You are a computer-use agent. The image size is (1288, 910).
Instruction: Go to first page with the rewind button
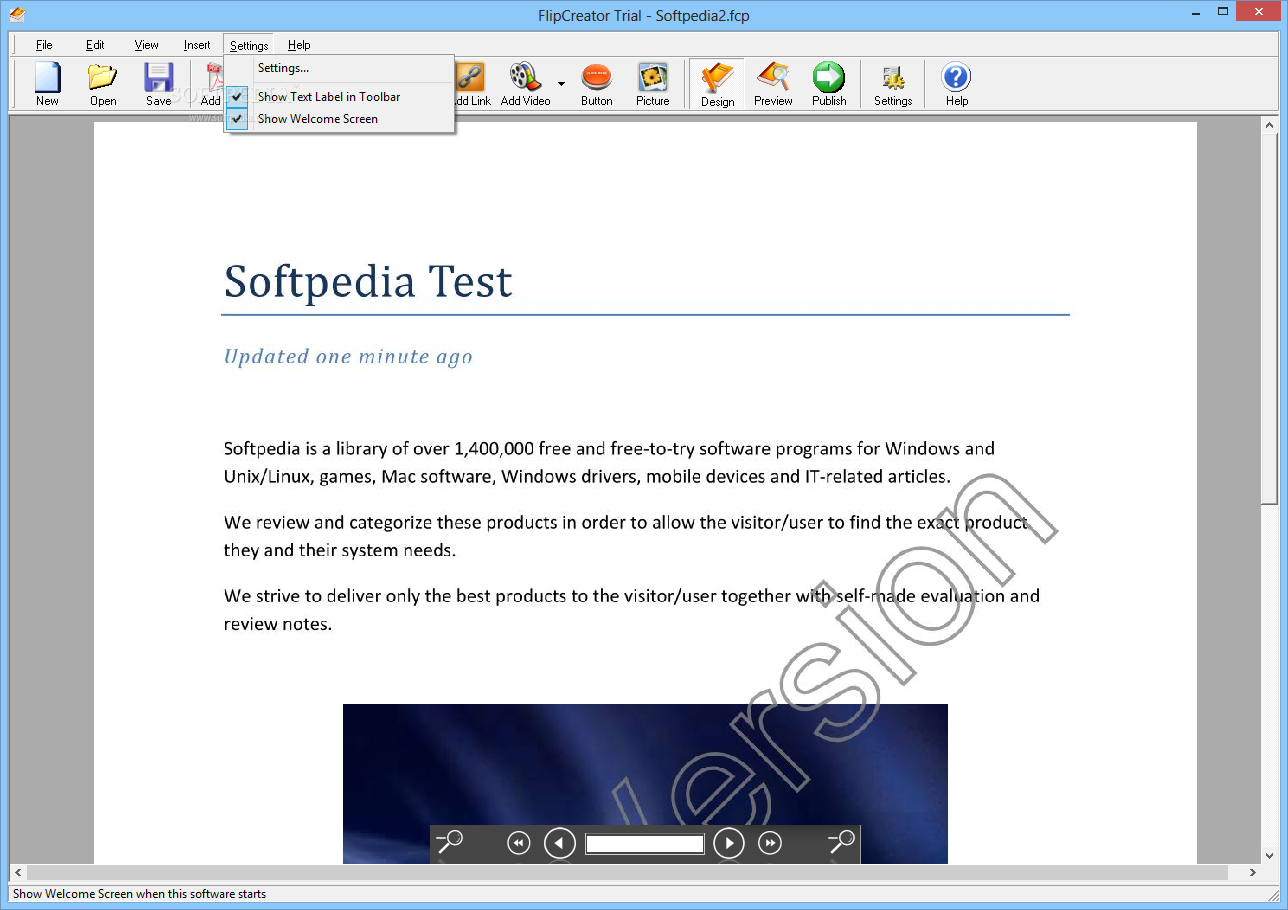518,844
